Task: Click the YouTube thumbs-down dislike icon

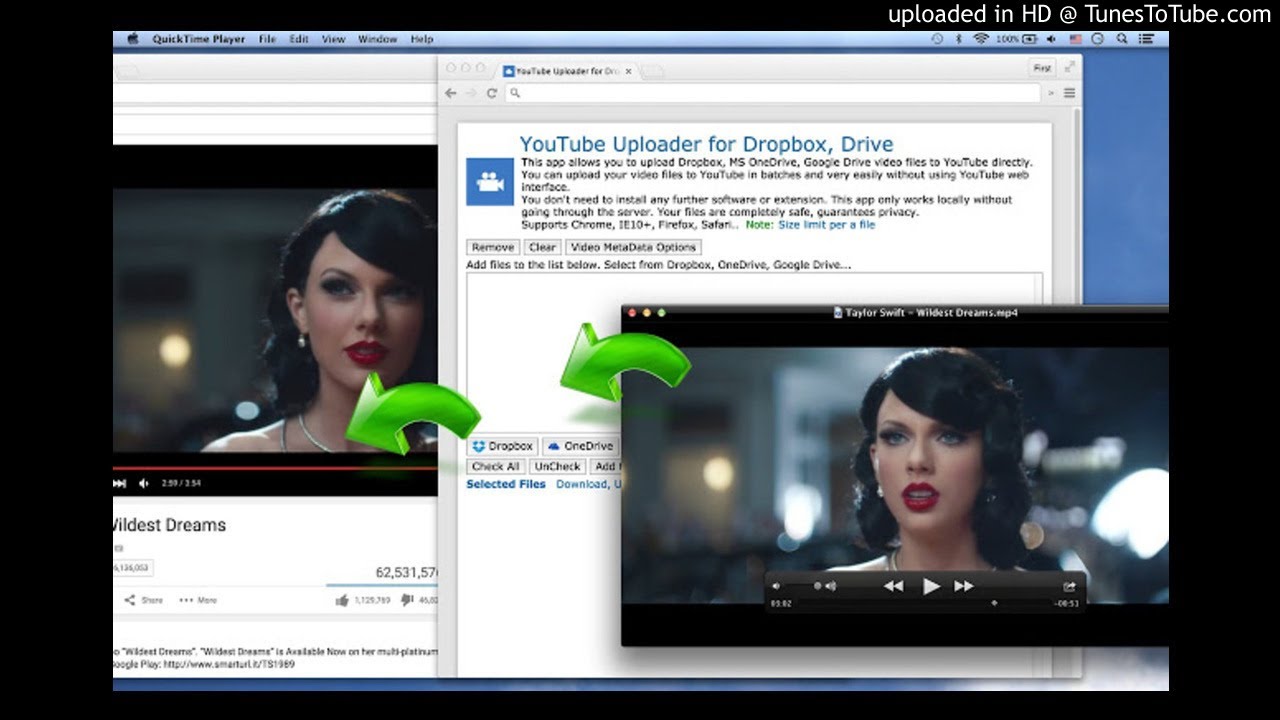Action: pos(407,600)
